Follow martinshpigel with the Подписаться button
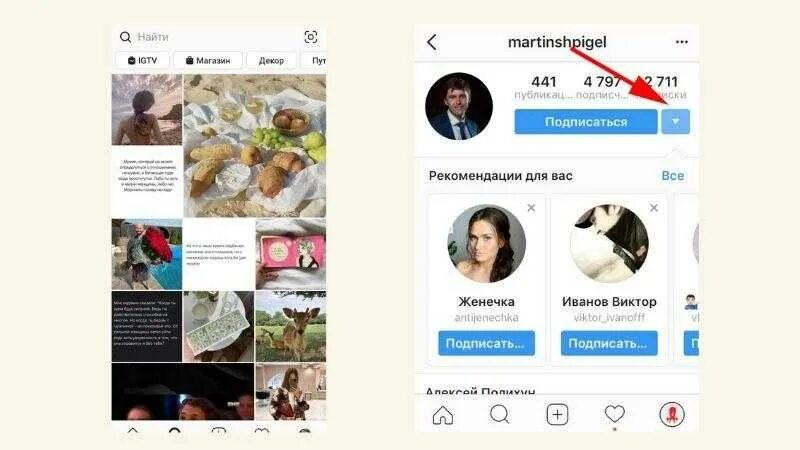The height and width of the screenshot is (450, 800). pos(586,122)
